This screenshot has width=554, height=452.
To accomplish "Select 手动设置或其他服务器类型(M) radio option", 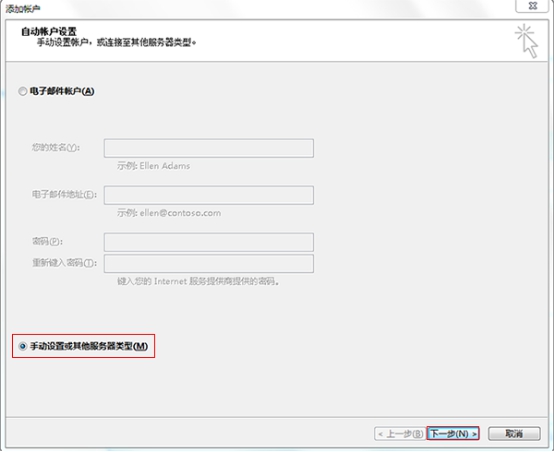I will click(23, 346).
